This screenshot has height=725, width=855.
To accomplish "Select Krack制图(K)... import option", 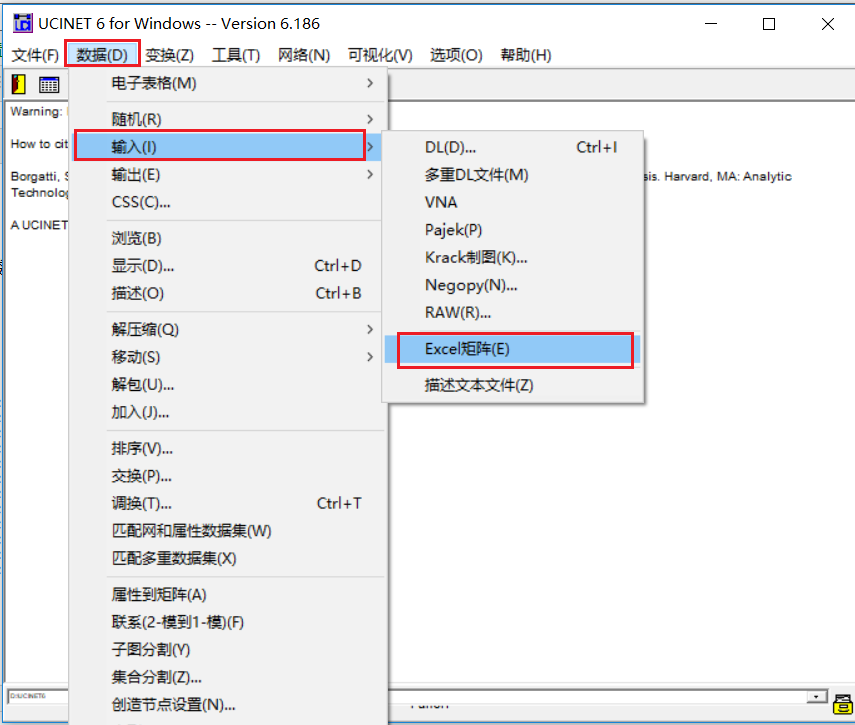I will pos(513,257).
